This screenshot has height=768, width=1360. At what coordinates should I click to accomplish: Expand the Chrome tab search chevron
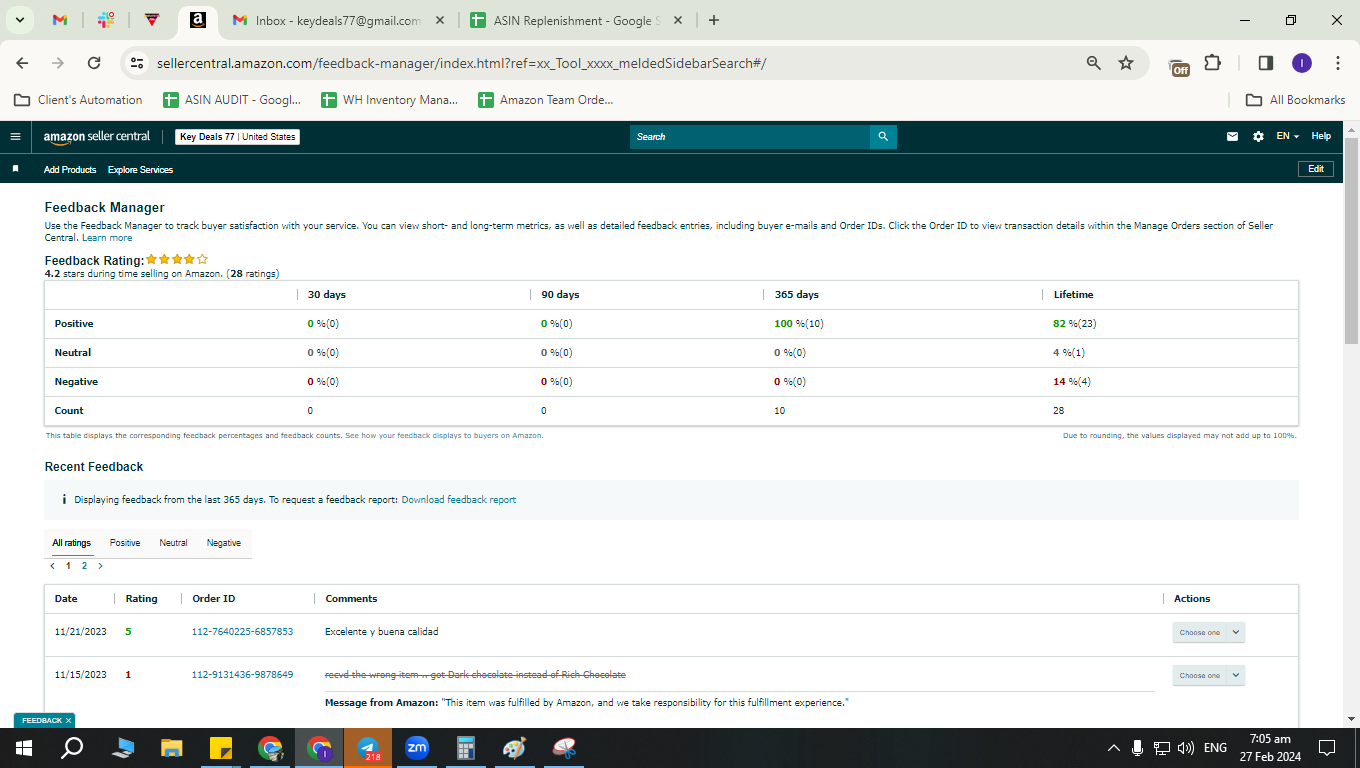click(x=20, y=20)
